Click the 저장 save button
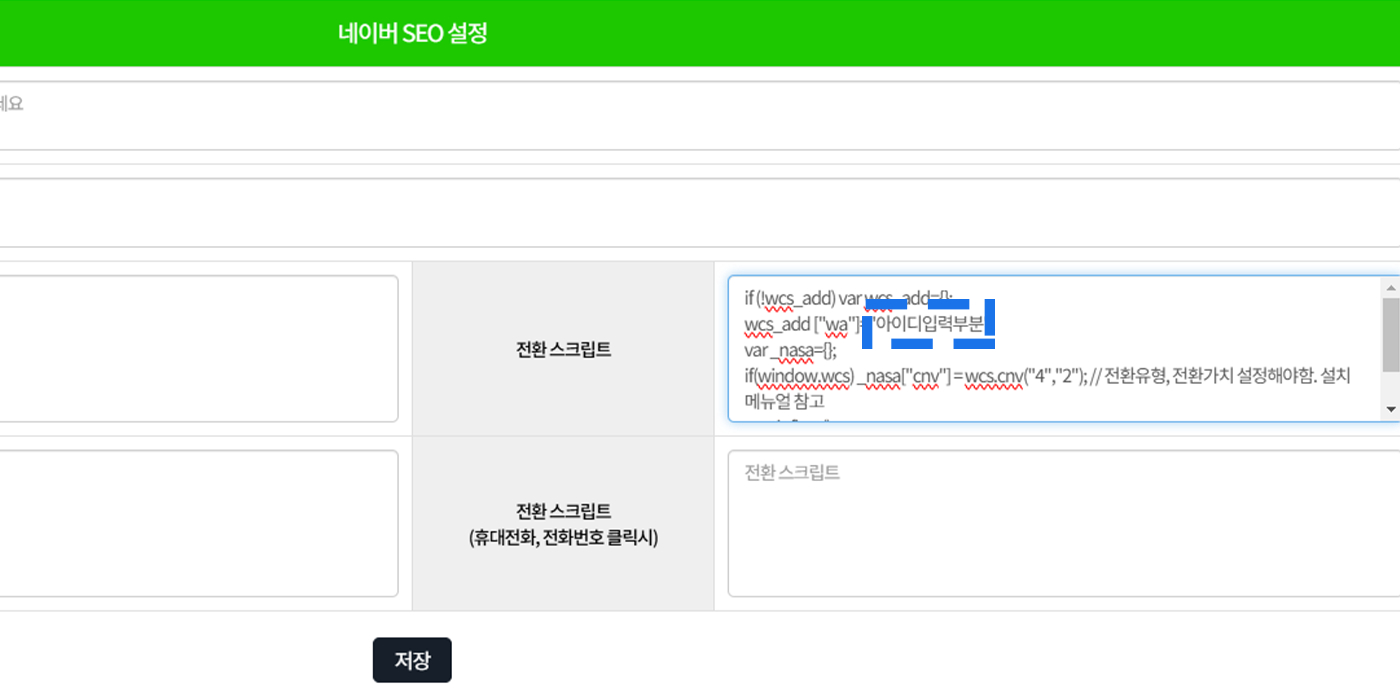1400x700 pixels. 412,660
